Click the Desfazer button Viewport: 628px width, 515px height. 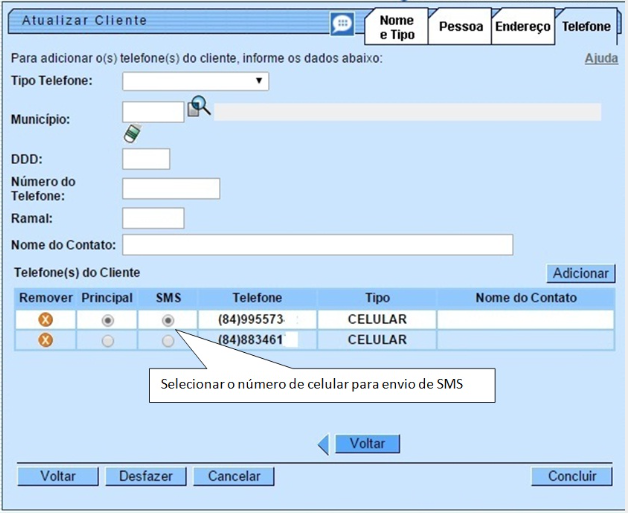pyautogui.click(x=146, y=476)
